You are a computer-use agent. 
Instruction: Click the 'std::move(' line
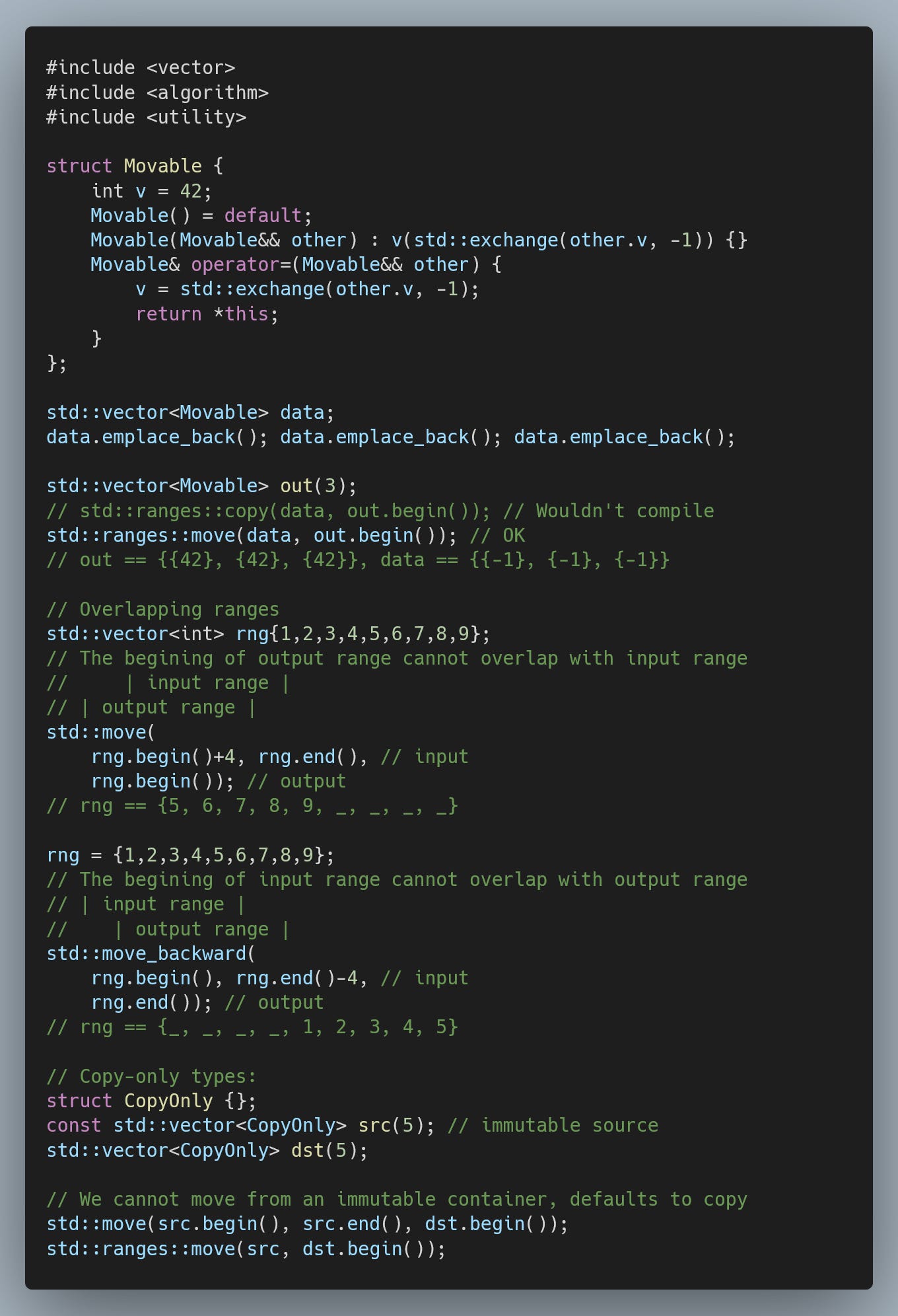point(100,732)
